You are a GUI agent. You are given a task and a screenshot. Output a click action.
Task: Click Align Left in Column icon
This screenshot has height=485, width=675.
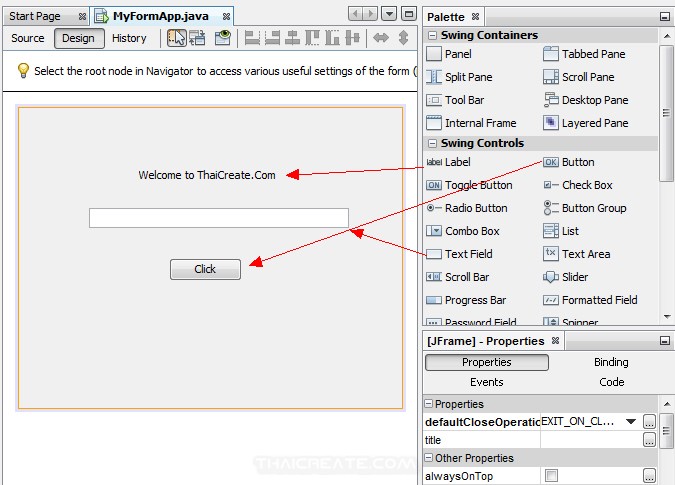pos(252,38)
